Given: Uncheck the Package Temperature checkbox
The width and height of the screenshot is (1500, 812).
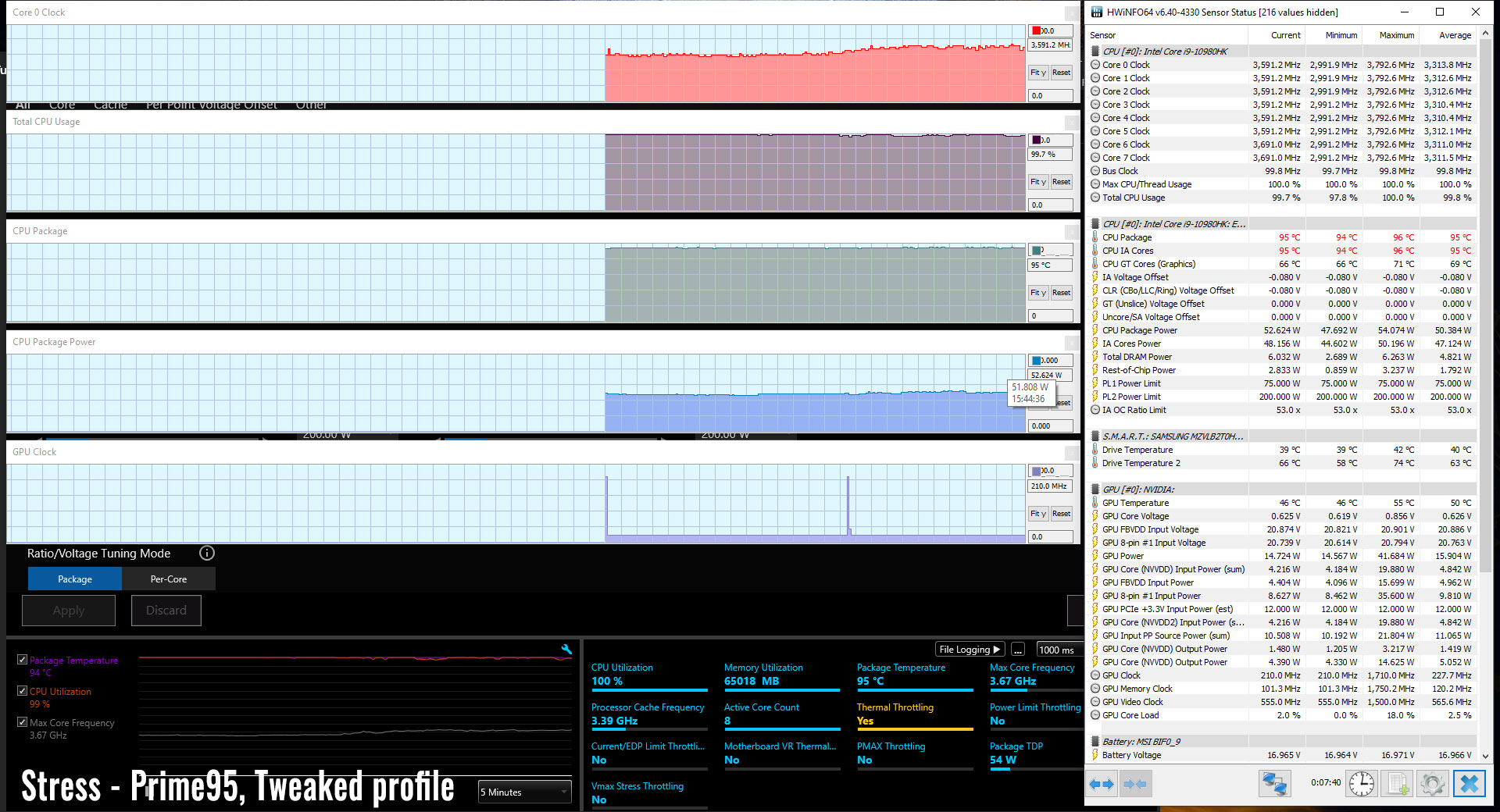Looking at the screenshot, I should (23, 660).
